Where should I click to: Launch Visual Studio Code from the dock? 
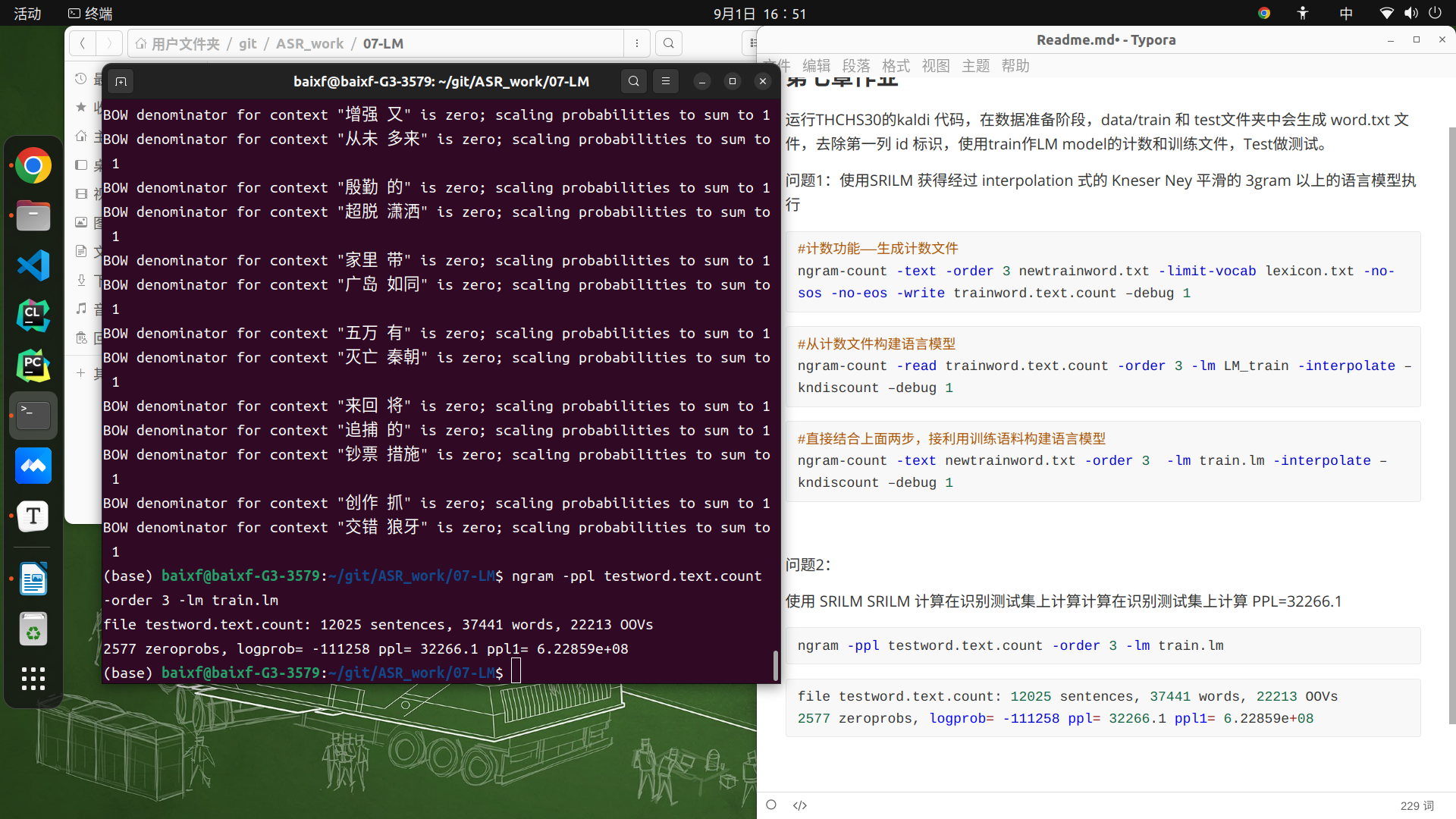tap(33, 265)
